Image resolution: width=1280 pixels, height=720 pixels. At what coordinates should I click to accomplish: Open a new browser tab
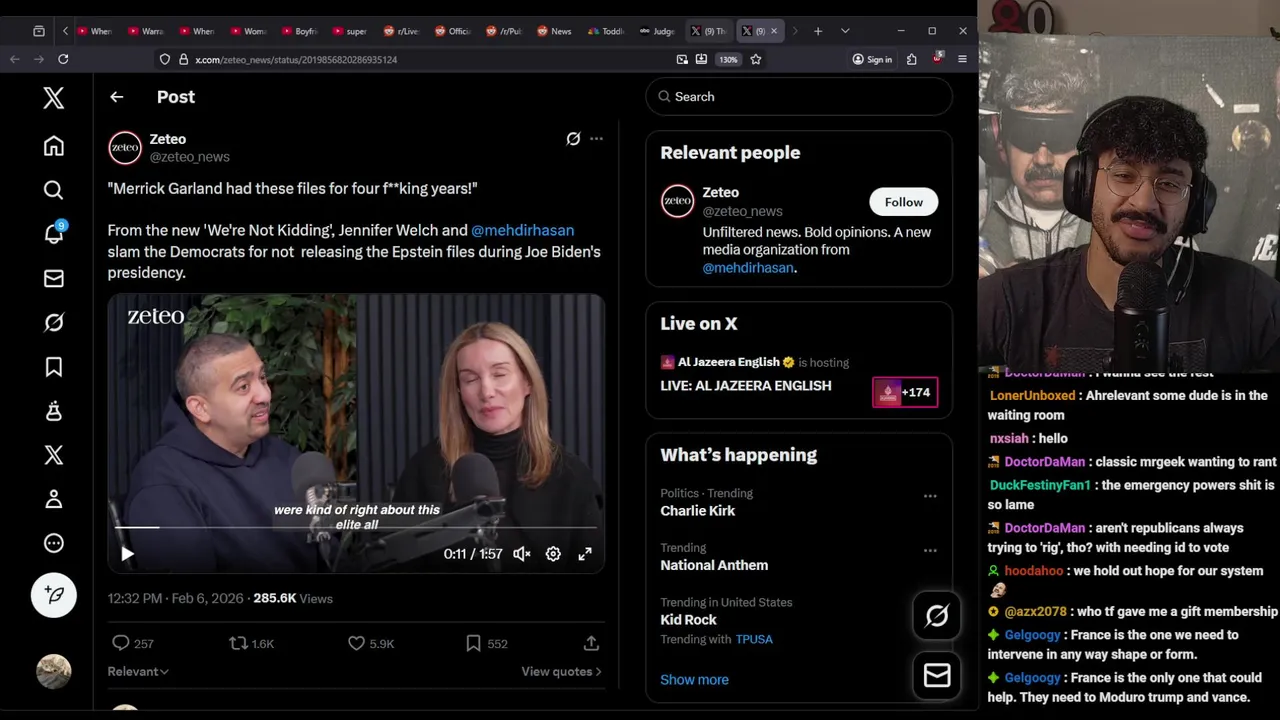(818, 31)
